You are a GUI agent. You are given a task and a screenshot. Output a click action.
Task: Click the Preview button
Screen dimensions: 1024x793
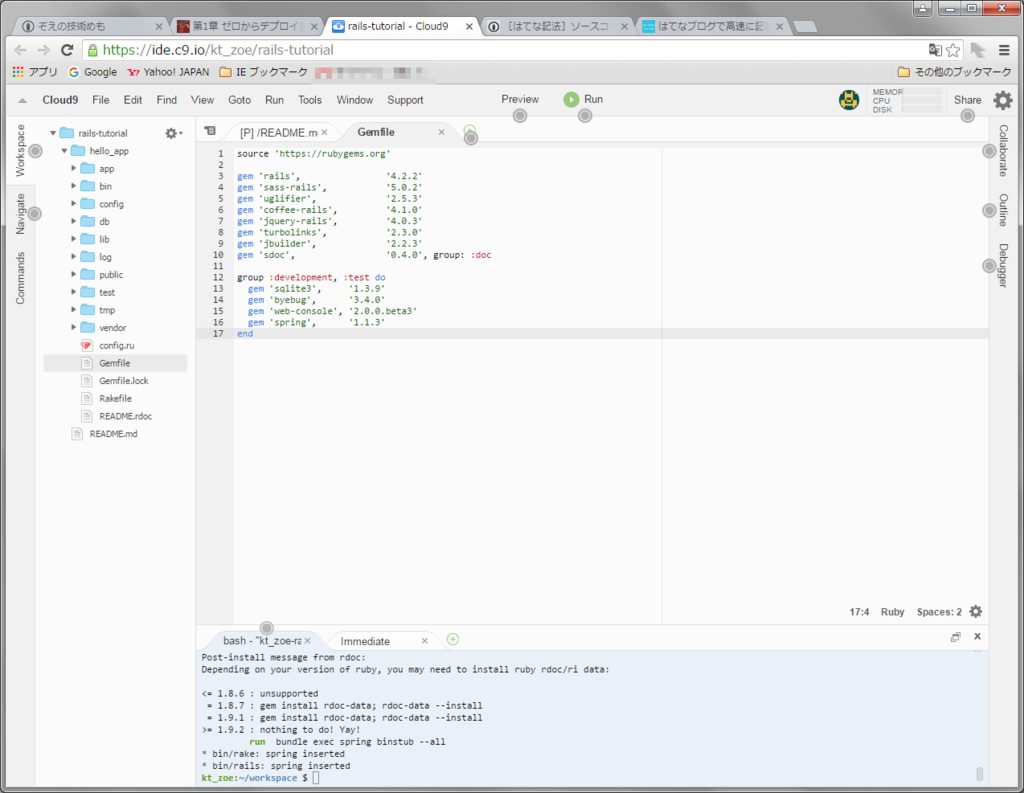tap(520, 99)
